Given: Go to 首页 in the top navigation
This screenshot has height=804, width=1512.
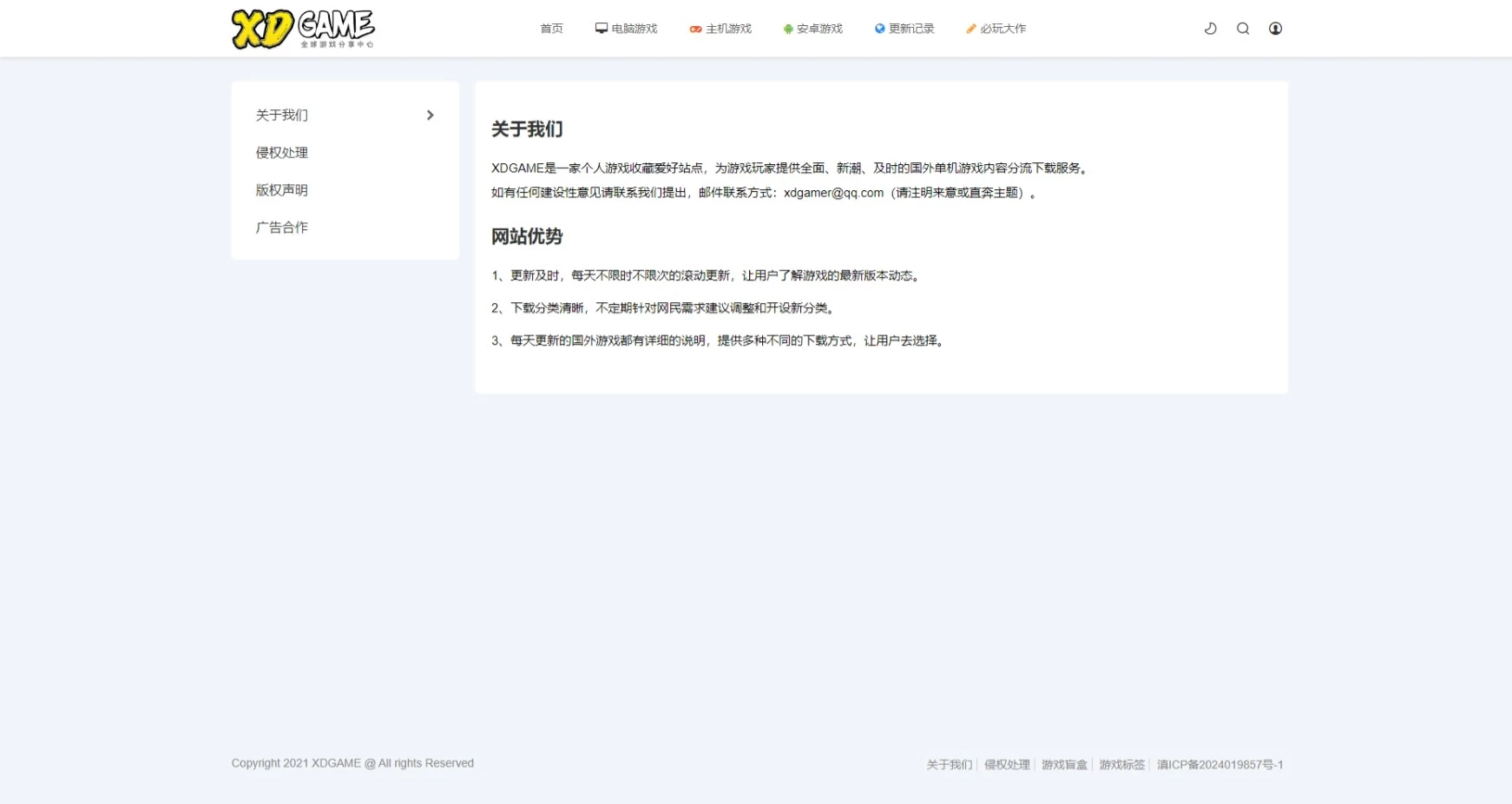Looking at the screenshot, I should [x=551, y=29].
